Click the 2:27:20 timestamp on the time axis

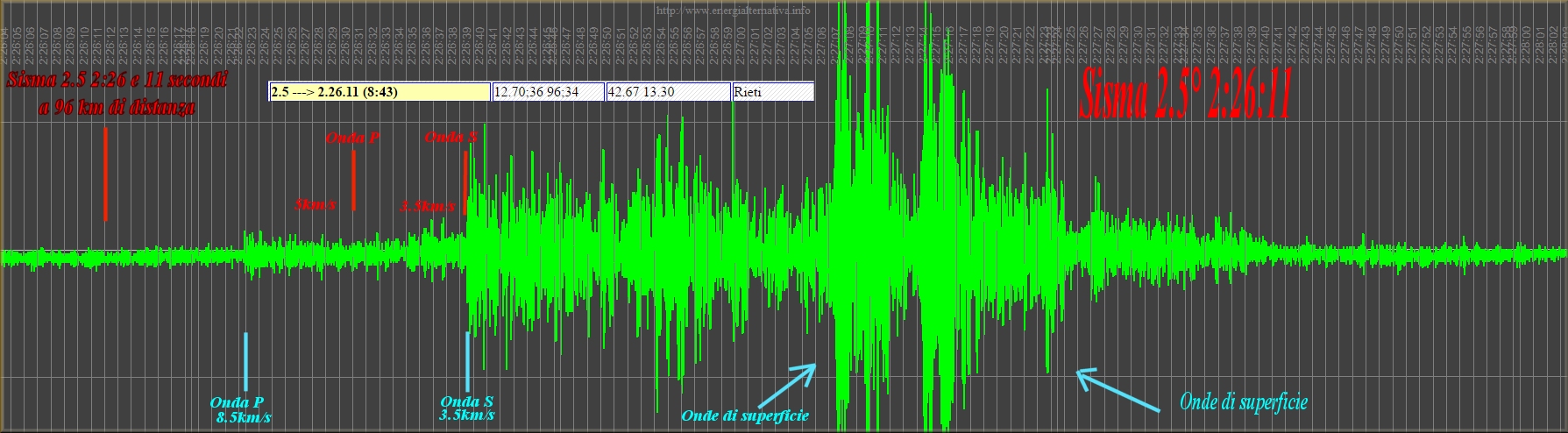1003,44
